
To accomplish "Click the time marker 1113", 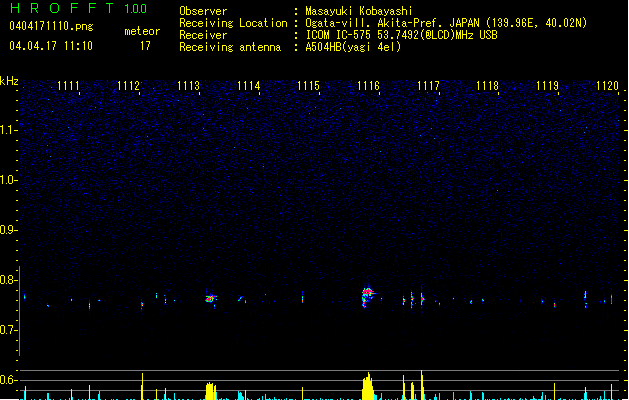I will (188, 86).
